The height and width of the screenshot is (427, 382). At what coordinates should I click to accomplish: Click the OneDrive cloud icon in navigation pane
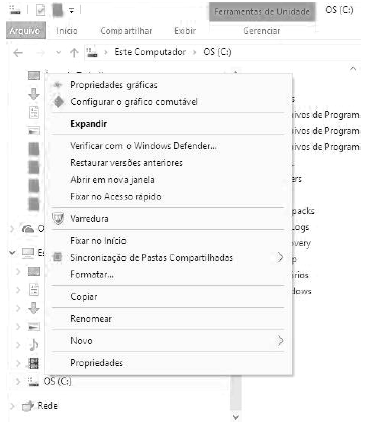28,229
